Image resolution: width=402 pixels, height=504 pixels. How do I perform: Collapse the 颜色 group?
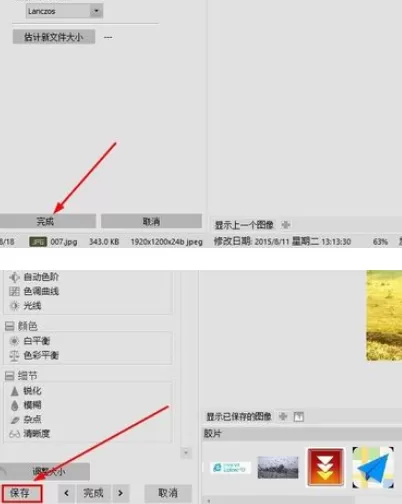9,326
